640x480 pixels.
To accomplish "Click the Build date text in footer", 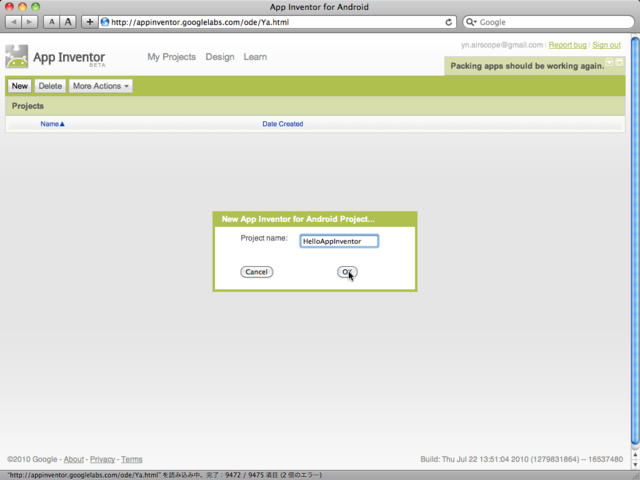I will (x=522, y=459).
